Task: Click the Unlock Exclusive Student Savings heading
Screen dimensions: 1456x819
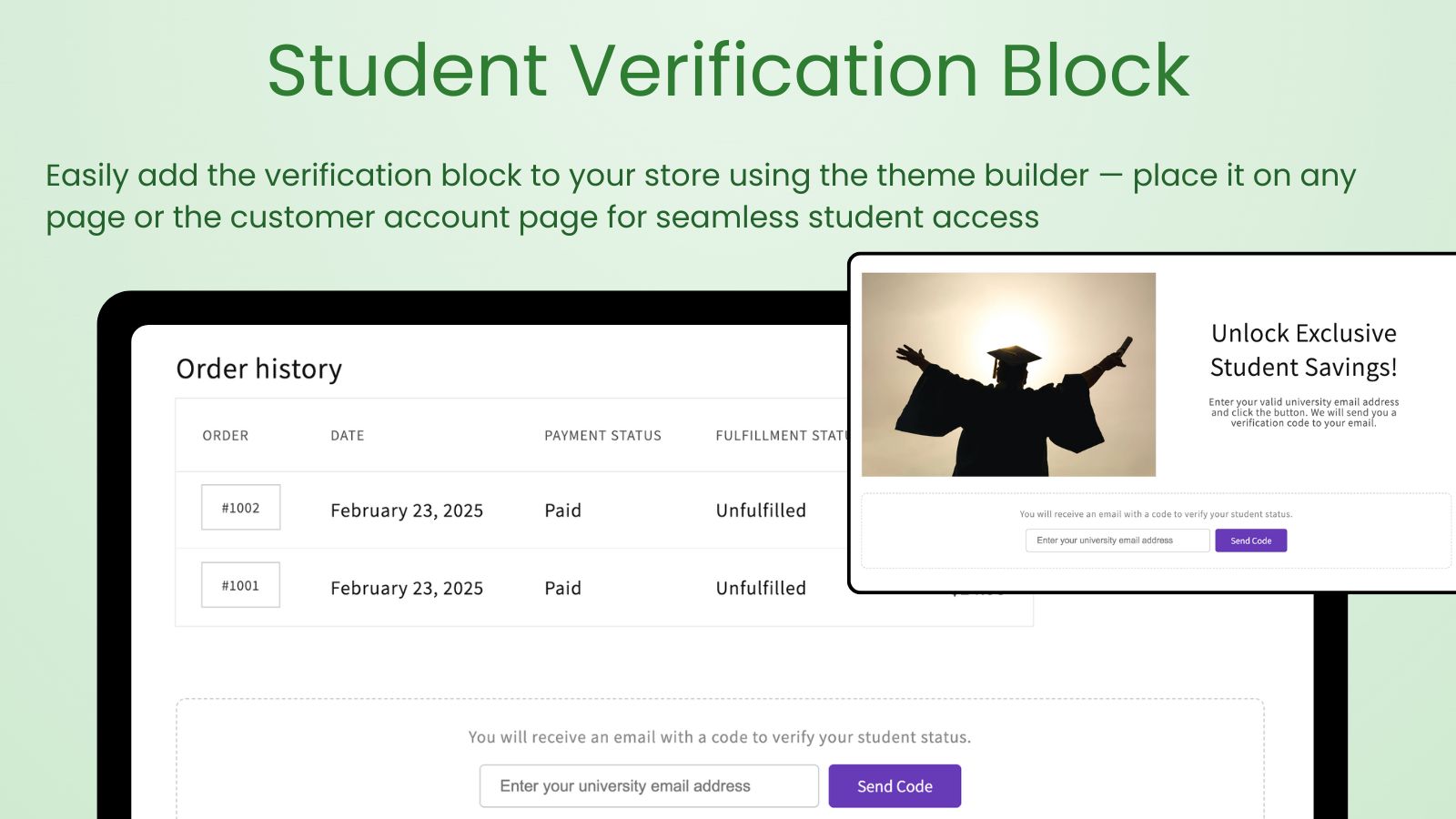Action: (1303, 349)
